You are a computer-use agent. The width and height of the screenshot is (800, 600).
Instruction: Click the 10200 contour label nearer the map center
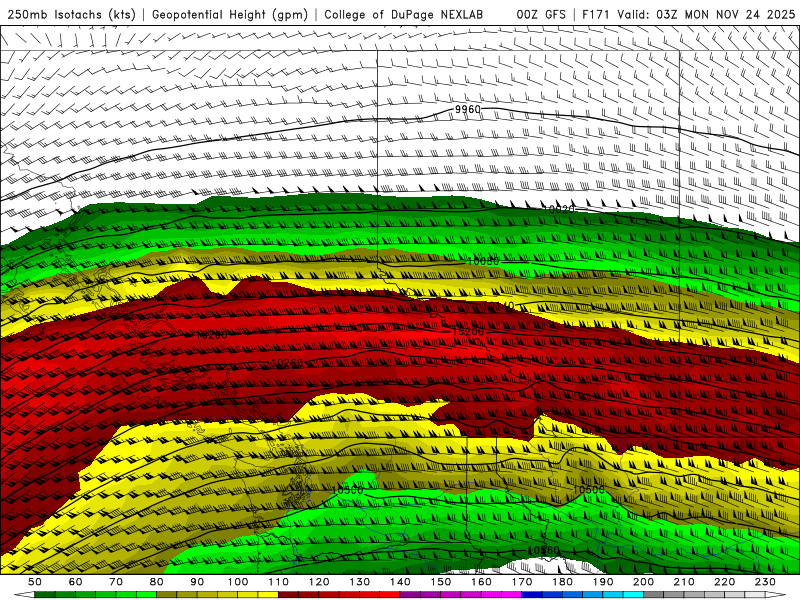(x=468, y=332)
